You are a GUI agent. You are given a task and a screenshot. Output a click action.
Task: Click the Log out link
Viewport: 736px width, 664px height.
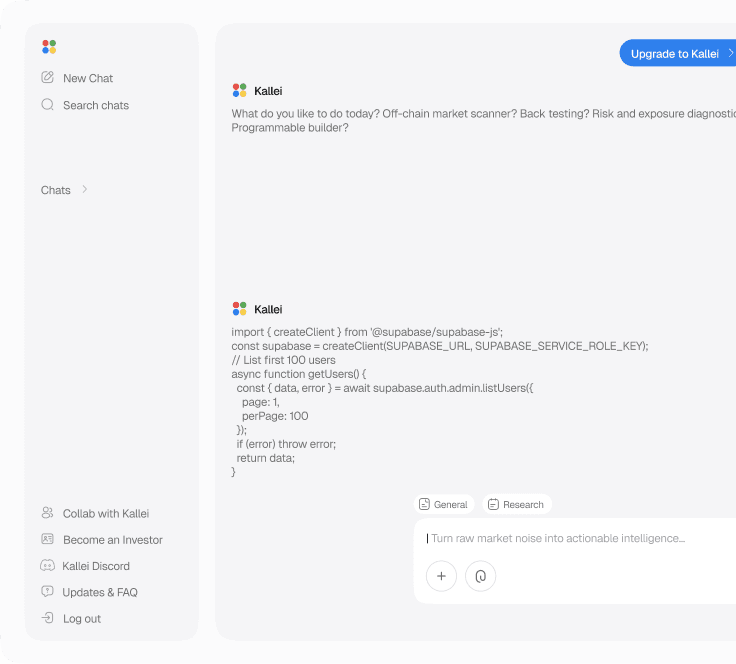[x=82, y=619]
